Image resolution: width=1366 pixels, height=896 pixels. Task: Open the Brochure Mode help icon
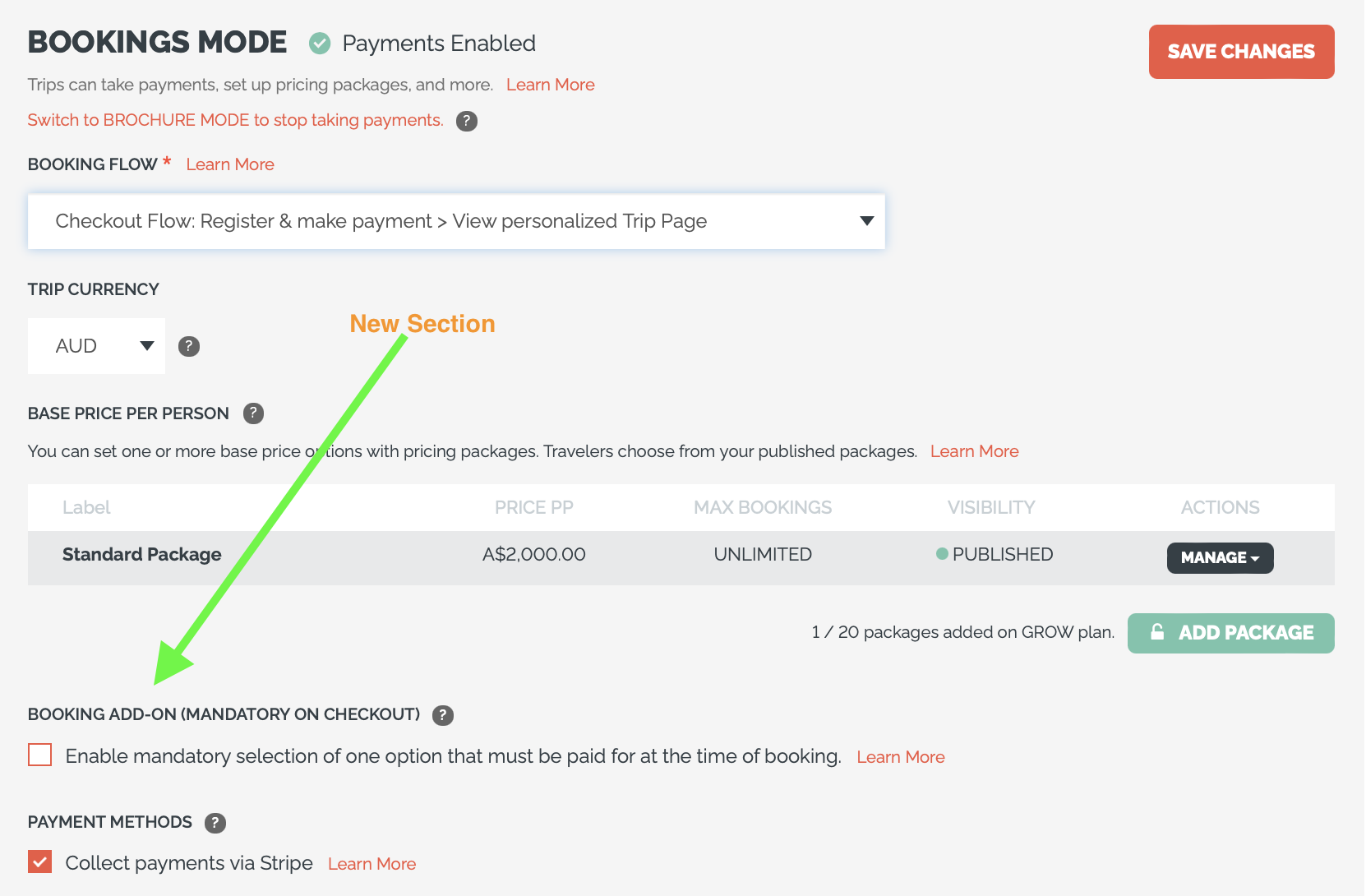[x=466, y=121]
